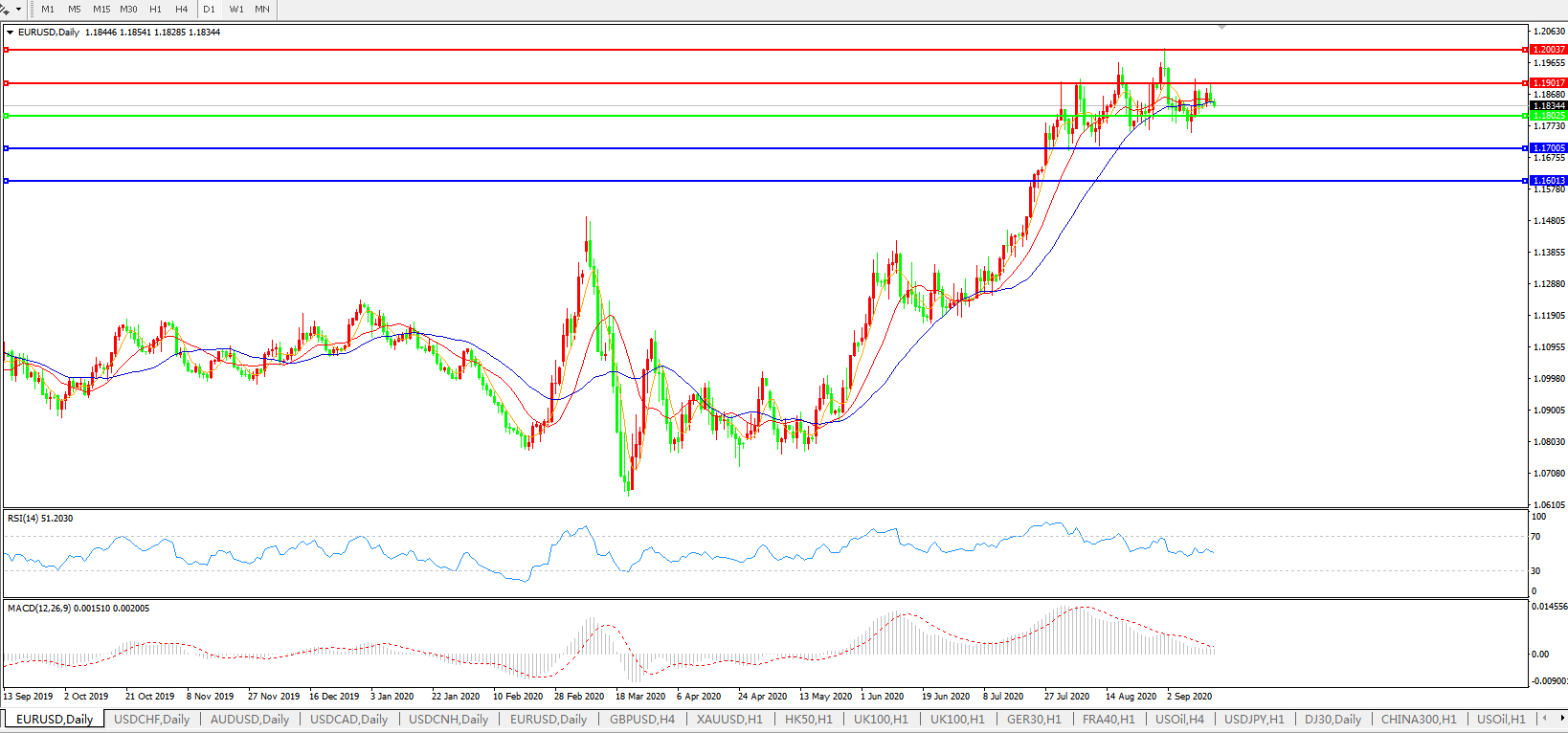Expand the EURUSD,Daily chart title triangle
Image resolution: width=1568 pixels, height=733 pixels.
pos(11,33)
